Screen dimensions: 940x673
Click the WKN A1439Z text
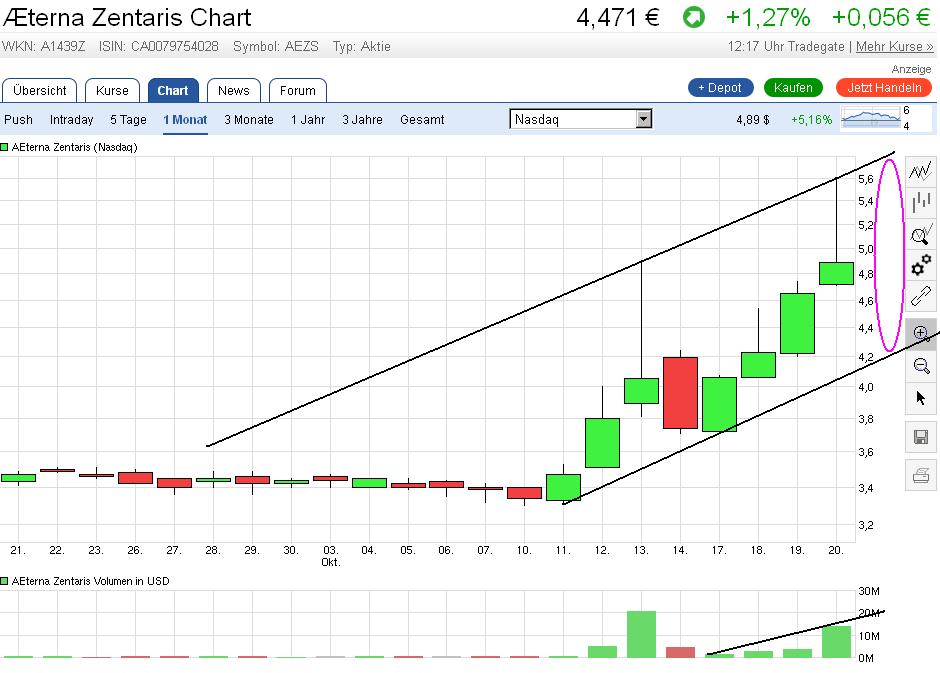tap(44, 47)
